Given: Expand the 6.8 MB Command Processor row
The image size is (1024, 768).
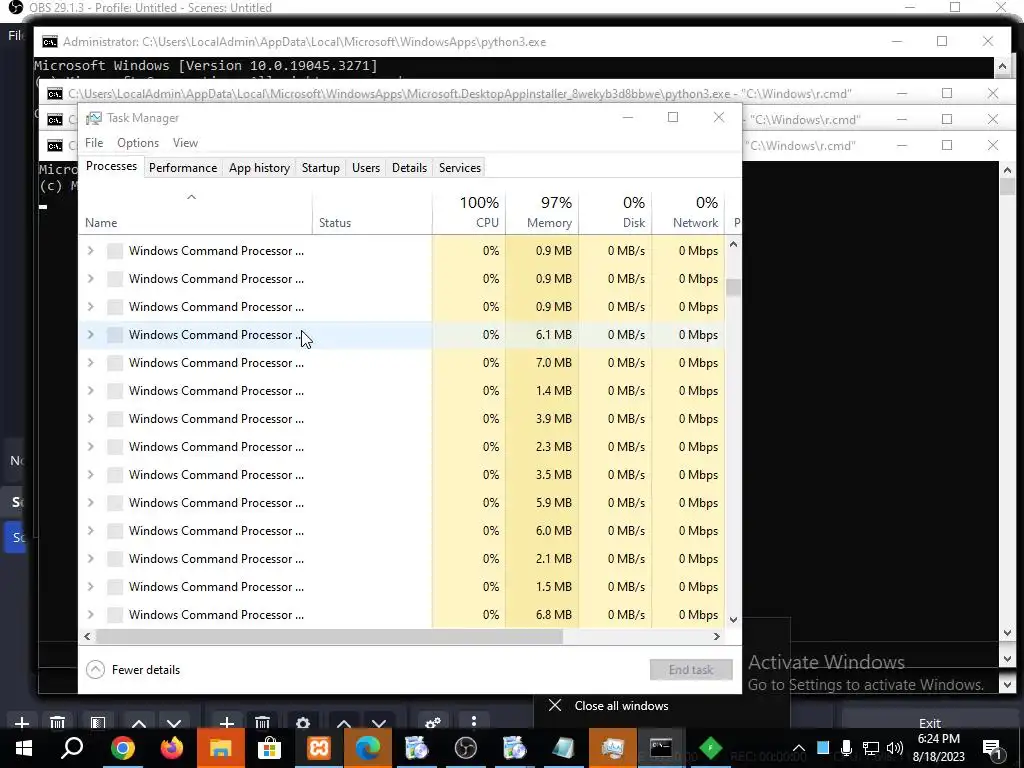Looking at the screenshot, I should 91,615.
